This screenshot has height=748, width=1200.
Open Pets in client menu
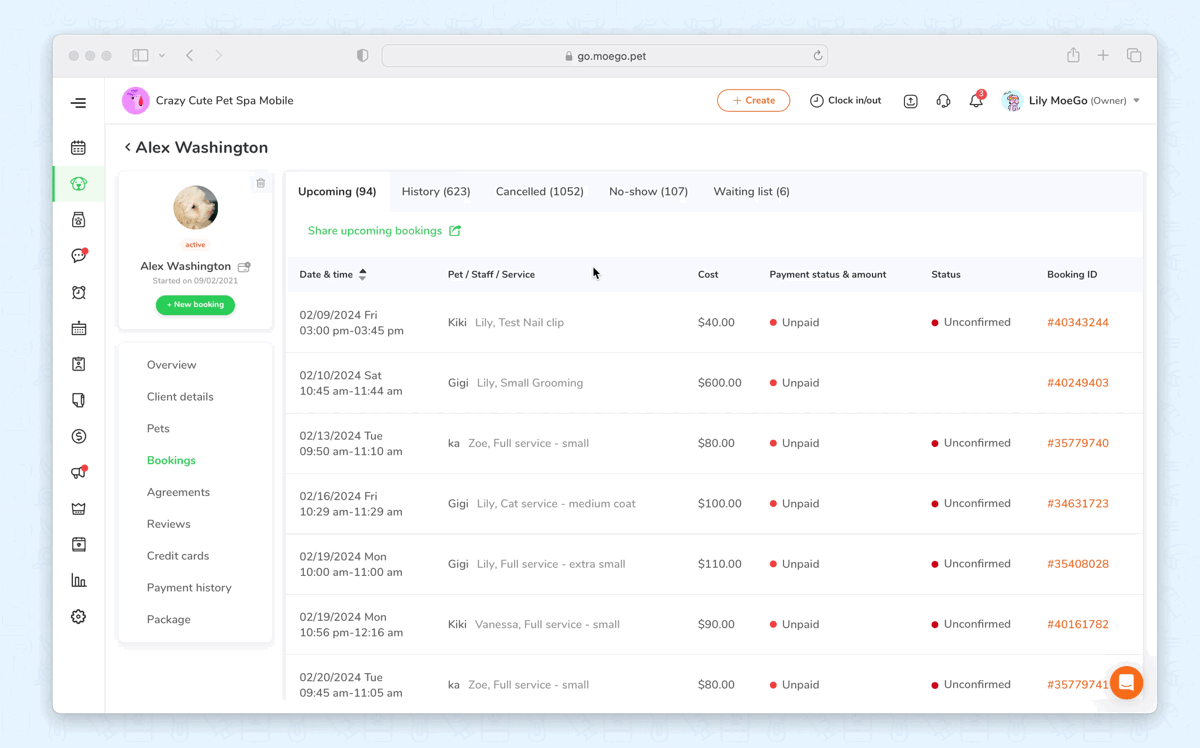158,429
